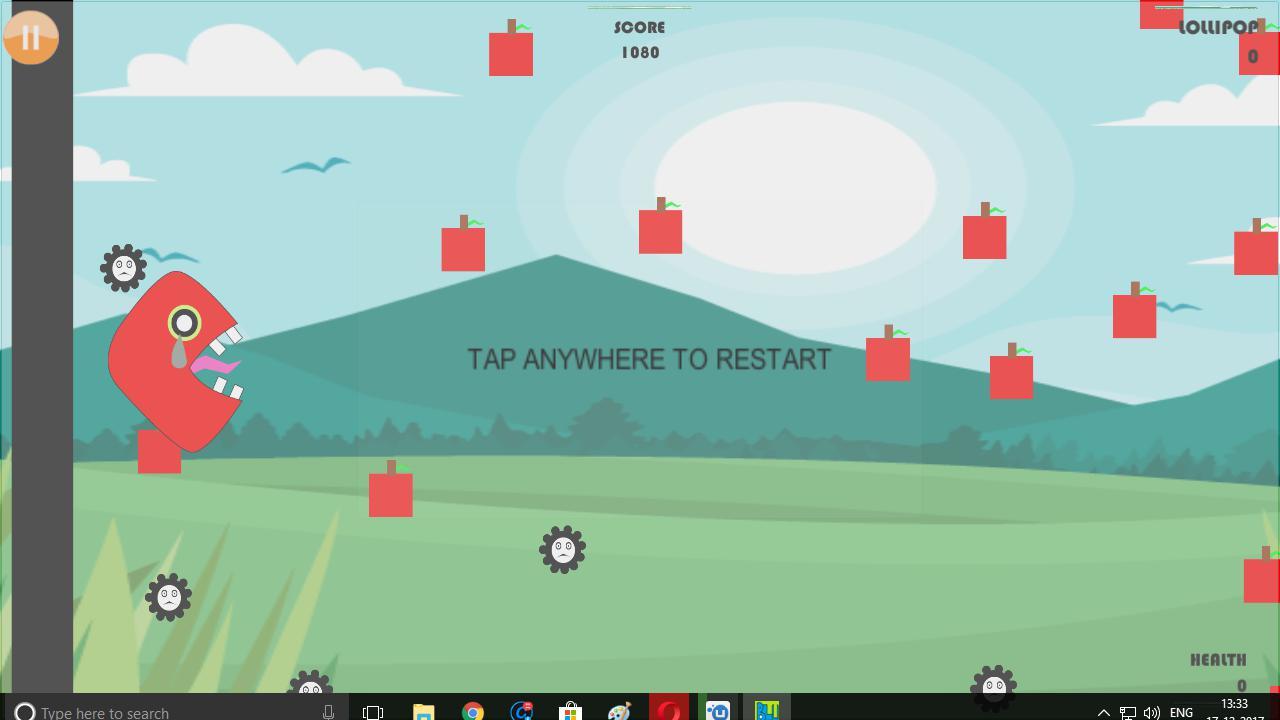The height and width of the screenshot is (720, 1280).
Task: Click the apple left of the SCORE label
Action: coord(511,53)
